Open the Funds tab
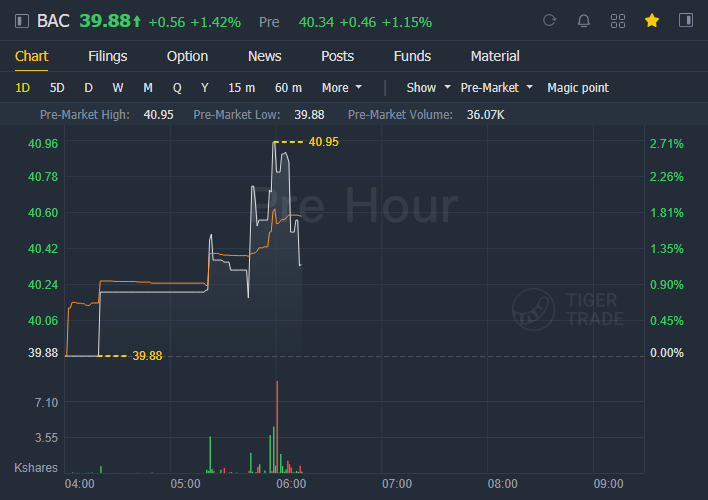Image resolution: width=708 pixels, height=500 pixels. tap(412, 56)
